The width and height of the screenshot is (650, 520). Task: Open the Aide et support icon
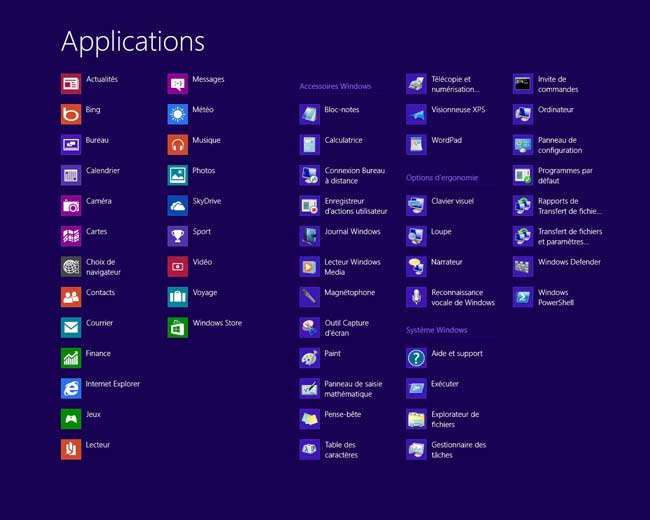(416, 358)
